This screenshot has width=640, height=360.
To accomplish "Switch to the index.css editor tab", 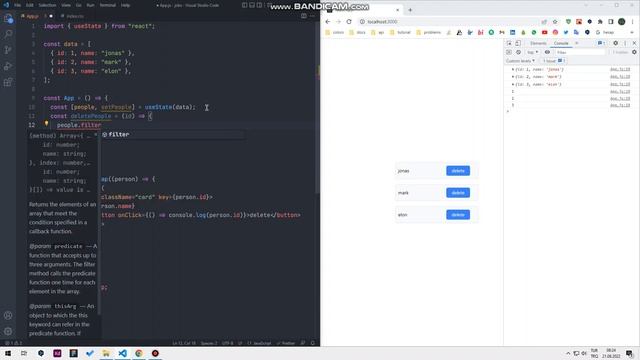I will click(x=73, y=16).
